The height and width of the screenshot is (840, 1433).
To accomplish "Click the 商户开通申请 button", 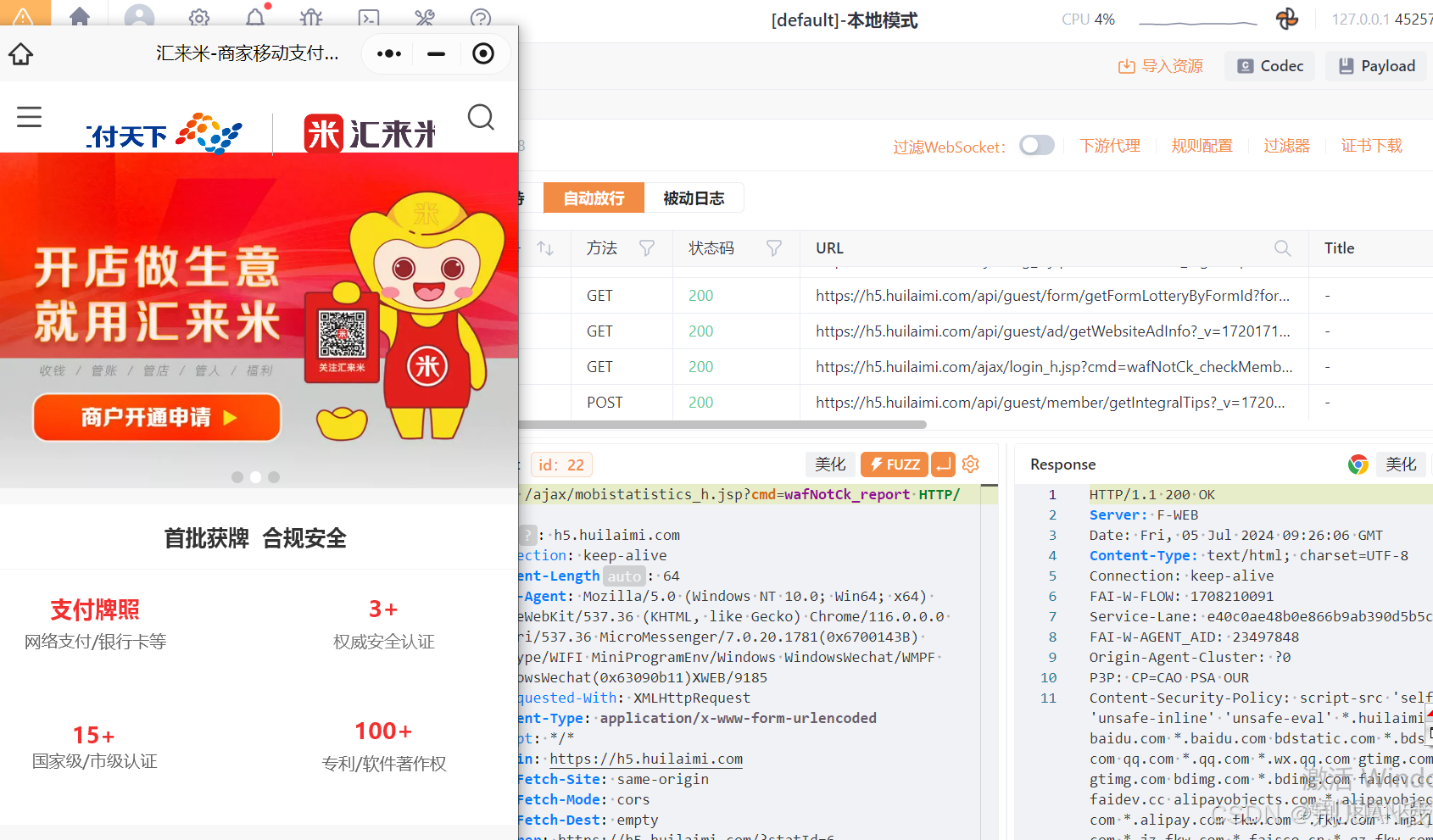I will (157, 418).
